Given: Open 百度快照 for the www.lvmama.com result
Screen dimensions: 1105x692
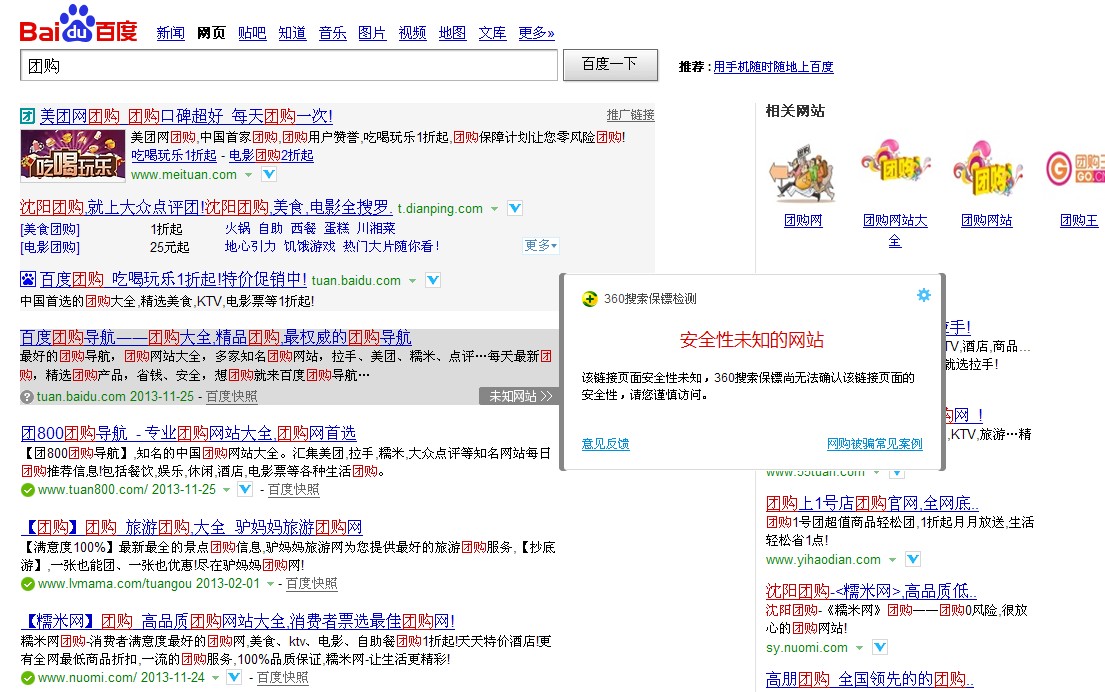Looking at the screenshot, I should pyautogui.click(x=311, y=584).
